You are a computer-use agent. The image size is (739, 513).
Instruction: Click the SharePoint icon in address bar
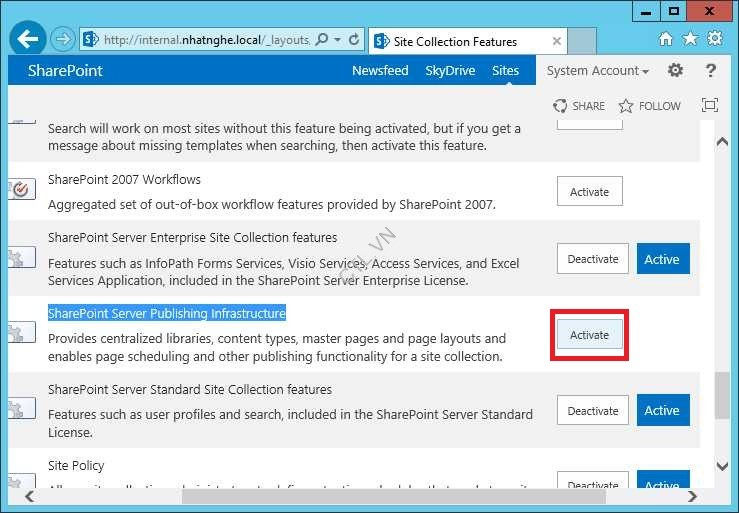coord(90,40)
